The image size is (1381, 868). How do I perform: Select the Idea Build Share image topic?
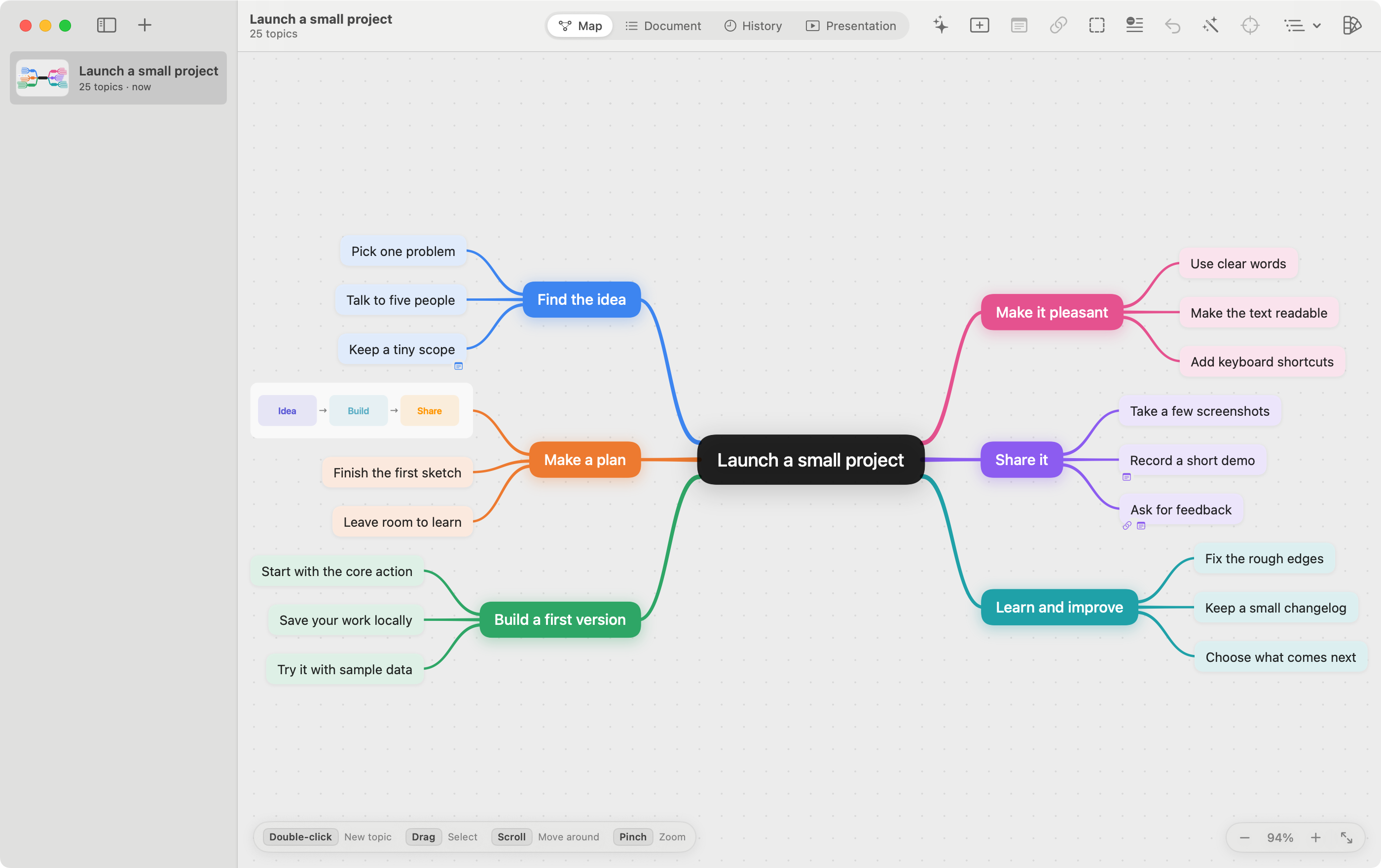(362, 410)
